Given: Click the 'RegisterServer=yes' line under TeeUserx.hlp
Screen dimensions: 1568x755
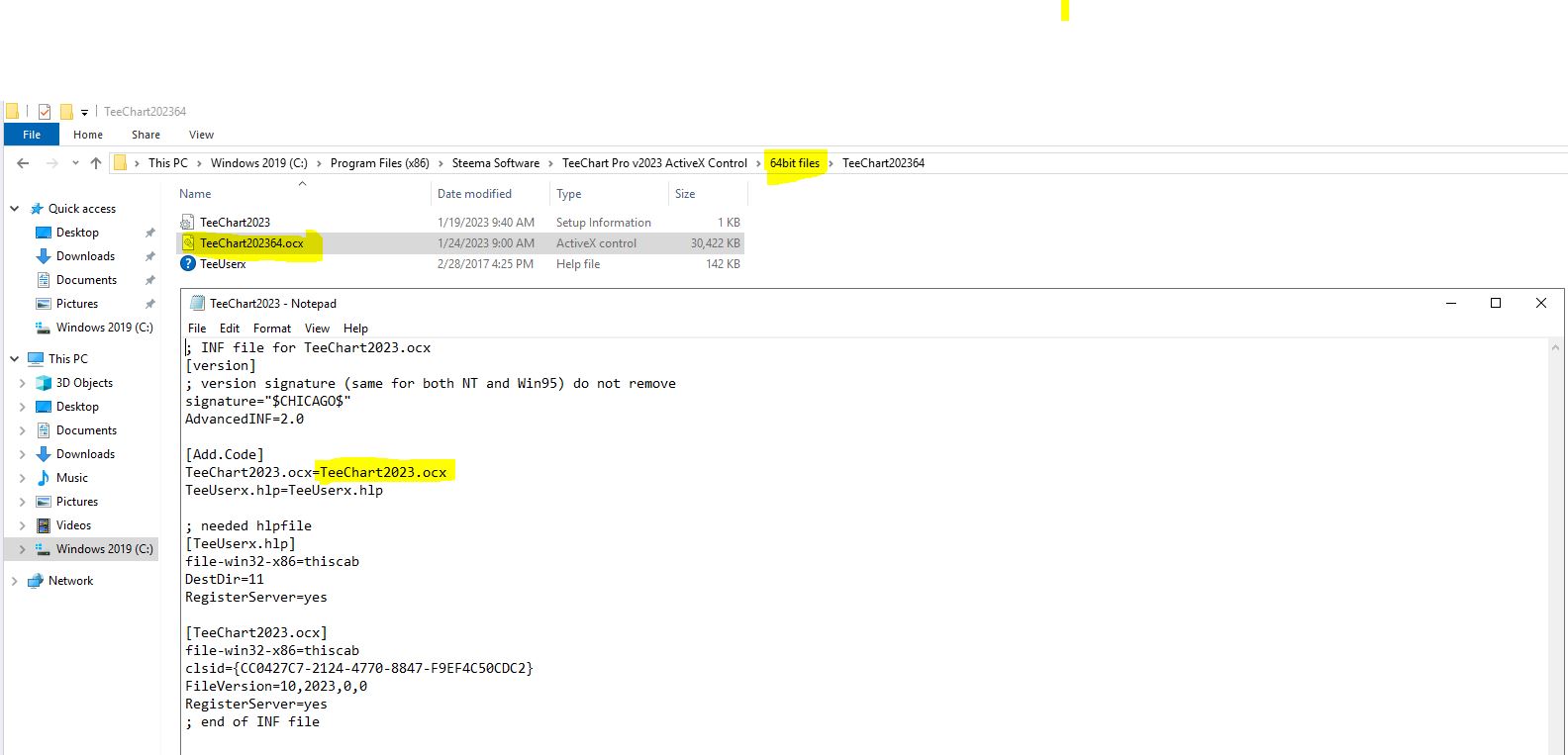Looking at the screenshot, I should (256, 598).
